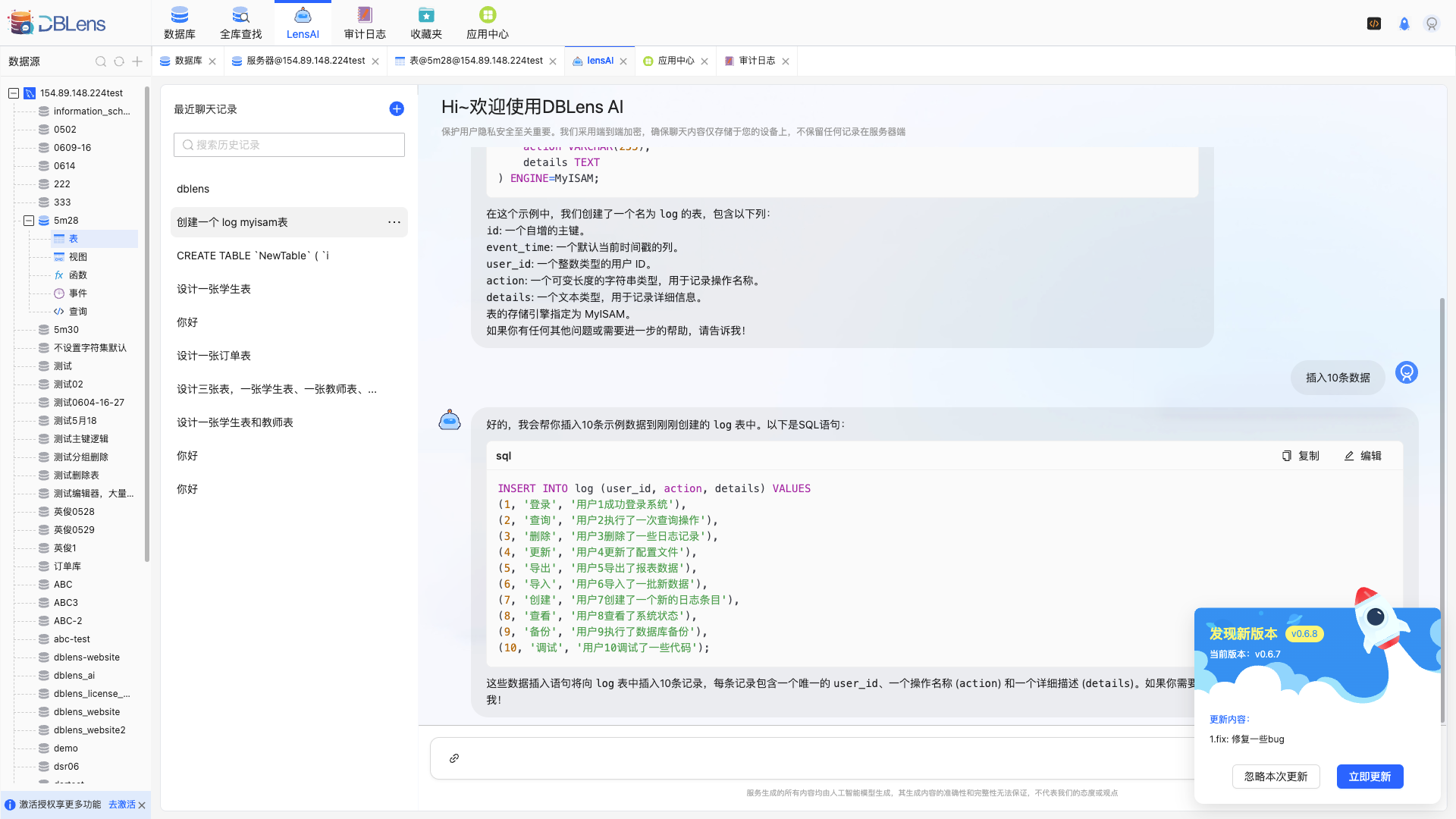Collapse the 5m28 database node
The image size is (1456, 819).
(29, 220)
